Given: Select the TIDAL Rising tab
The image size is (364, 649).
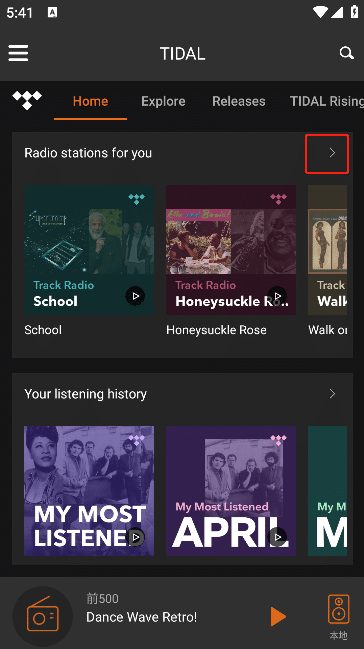Looking at the screenshot, I should click(326, 101).
